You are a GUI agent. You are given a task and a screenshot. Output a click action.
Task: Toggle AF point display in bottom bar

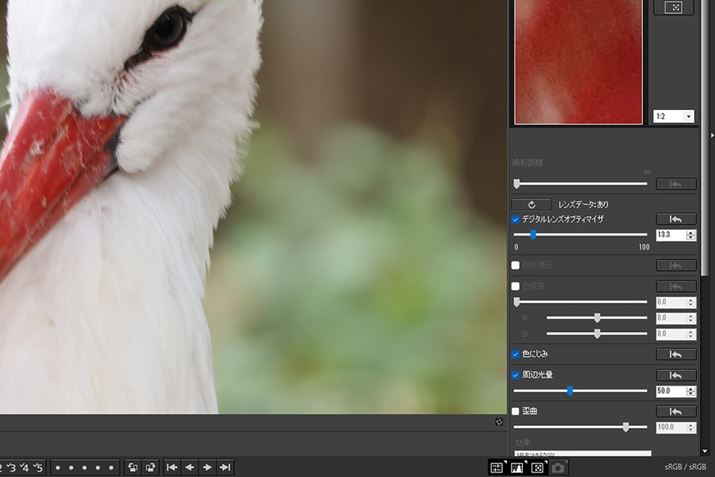pyautogui.click(x=538, y=468)
